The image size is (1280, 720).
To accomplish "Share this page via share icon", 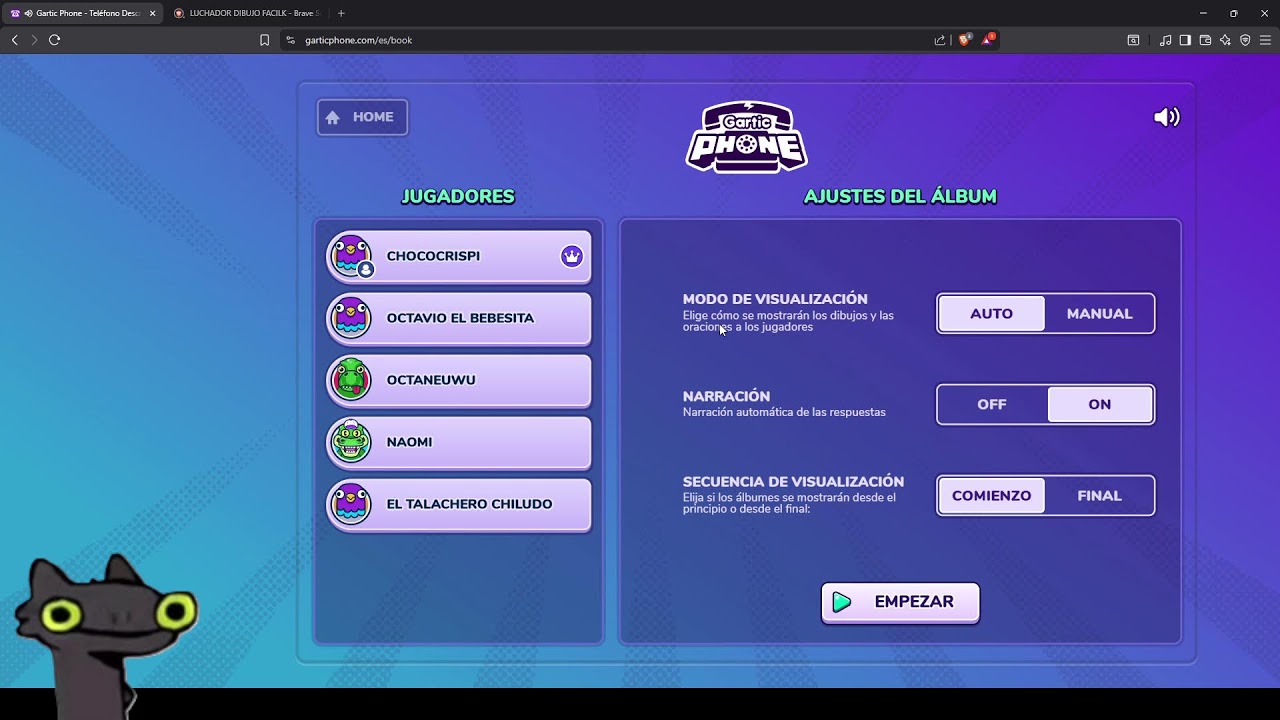I will pyautogui.click(x=940, y=40).
